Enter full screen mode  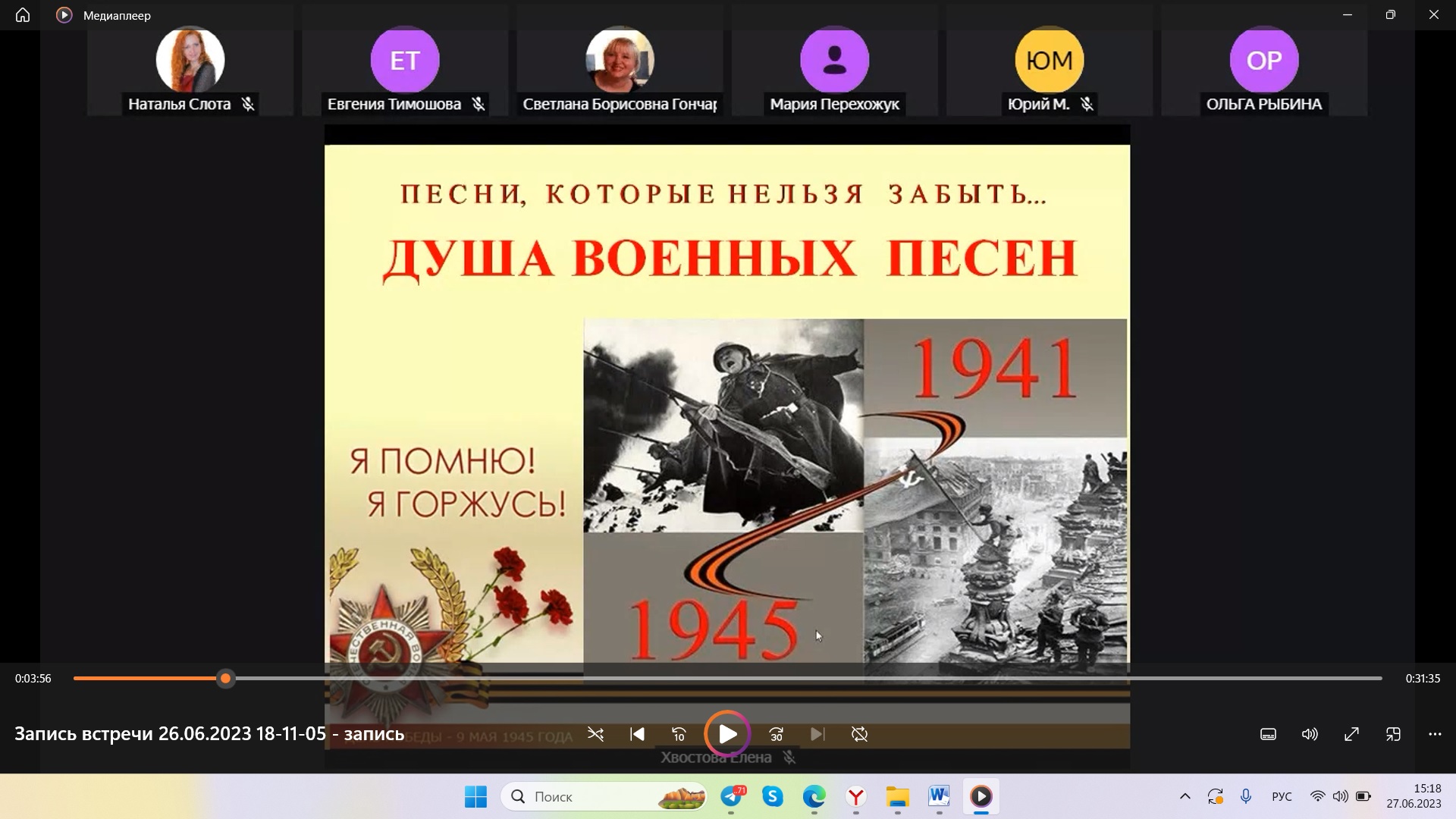pos(1351,734)
